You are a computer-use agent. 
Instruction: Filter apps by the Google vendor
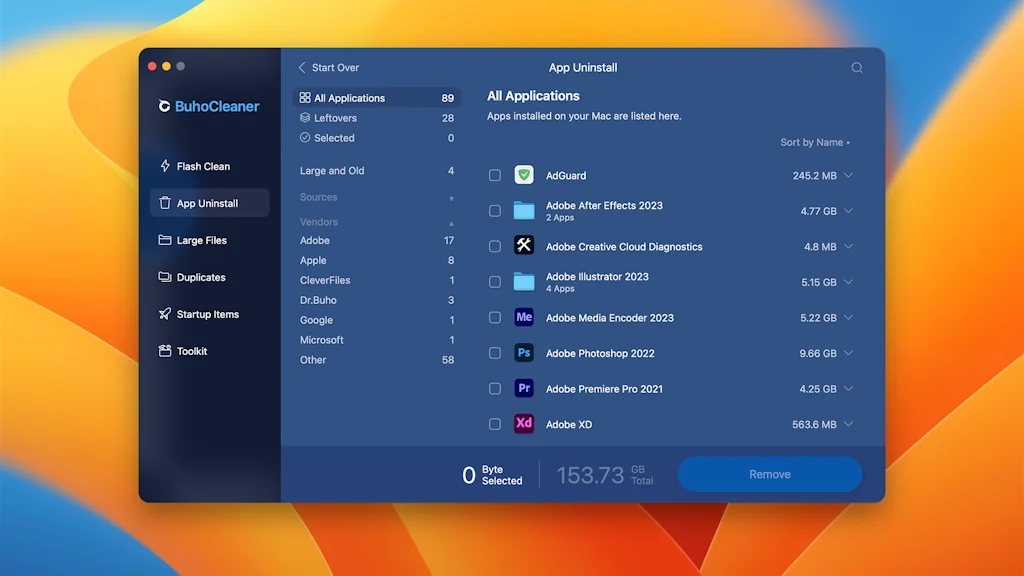[318, 320]
